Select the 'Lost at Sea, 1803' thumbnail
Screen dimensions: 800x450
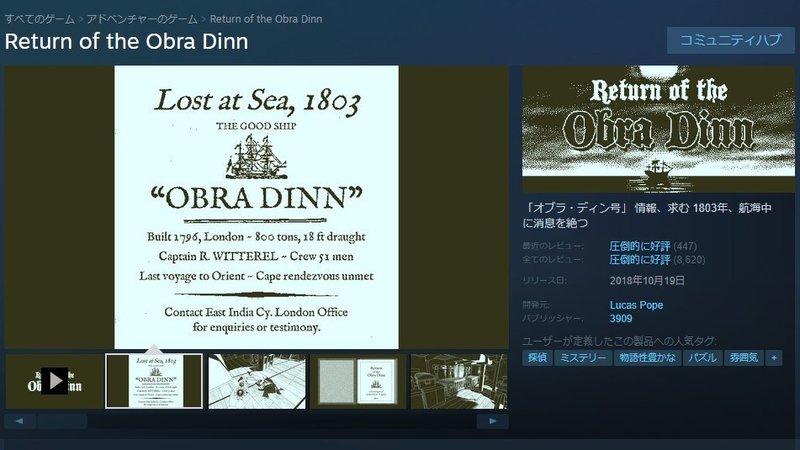tap(154, 381)
